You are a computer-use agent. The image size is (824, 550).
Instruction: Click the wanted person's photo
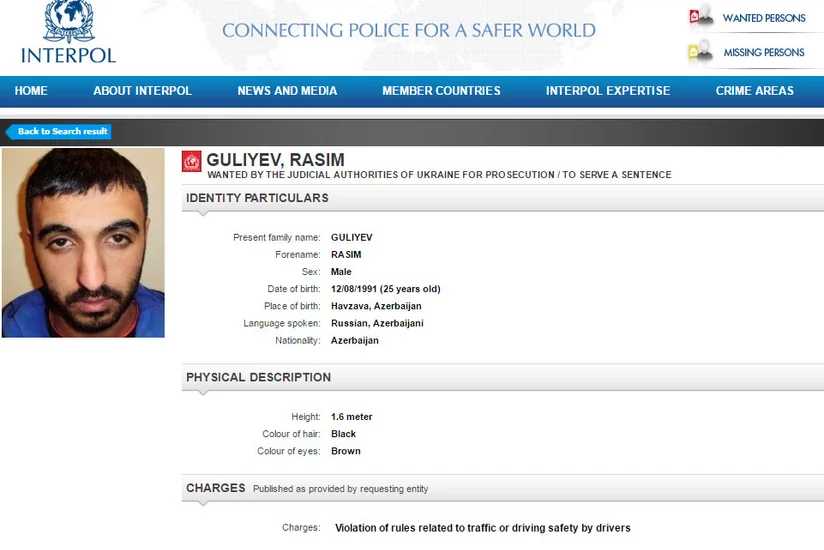coord(83,243)
